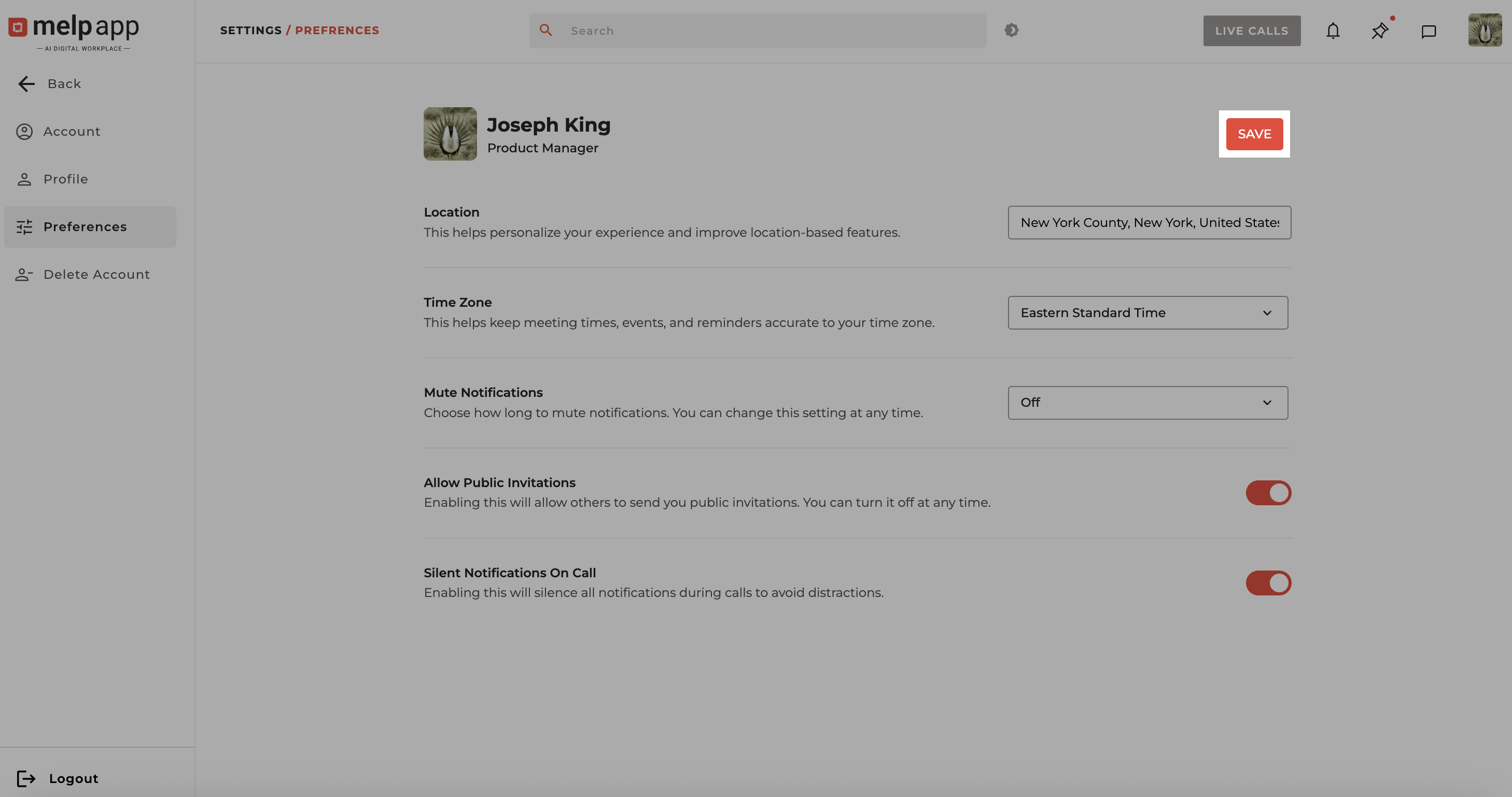Expand the Mute Notifications dropdown

point(1147,403)
